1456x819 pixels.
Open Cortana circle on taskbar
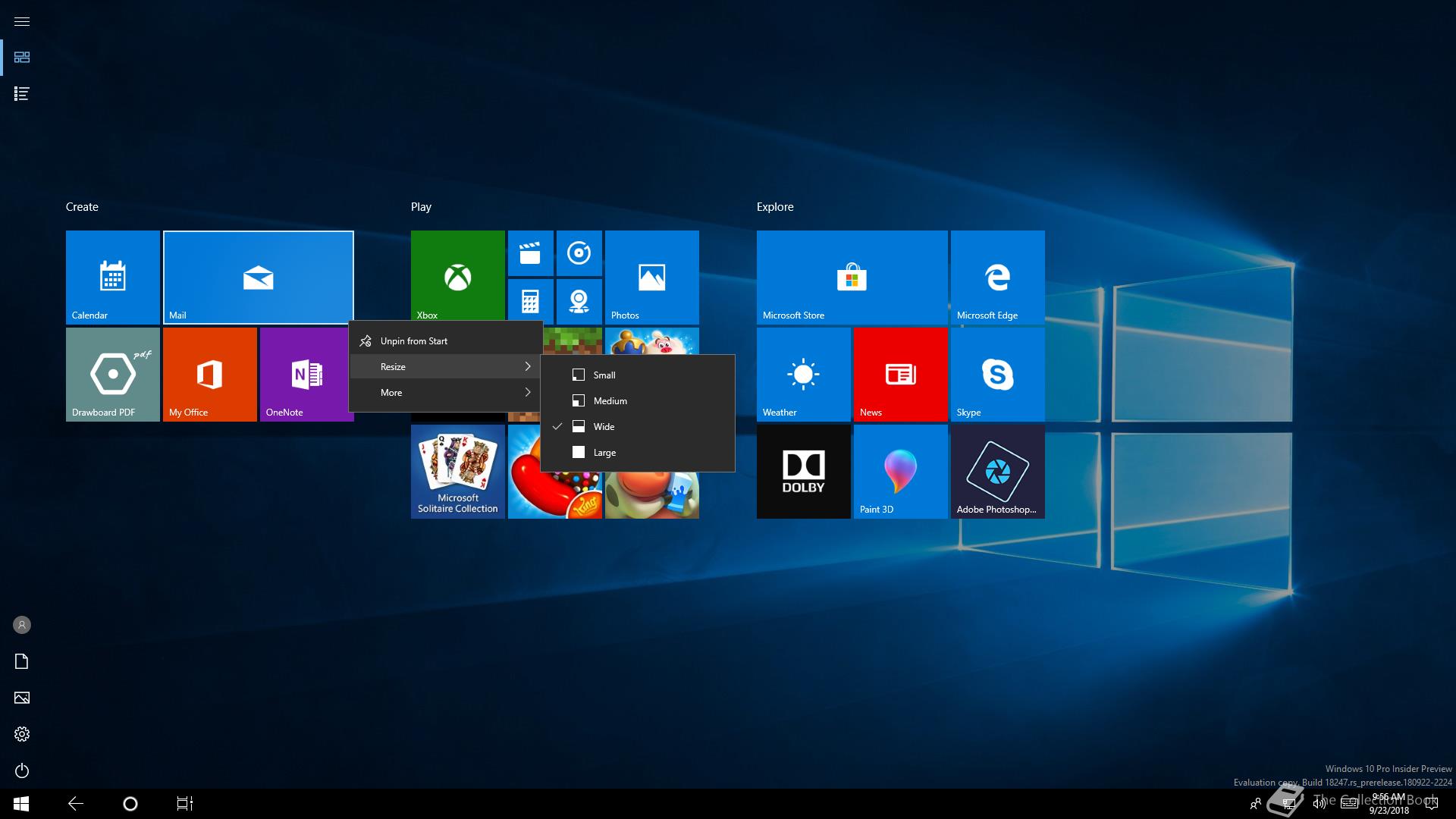point(130,804)
